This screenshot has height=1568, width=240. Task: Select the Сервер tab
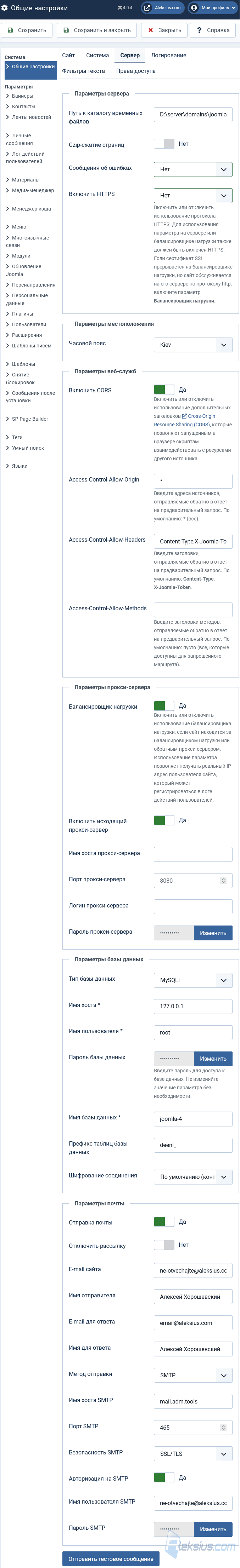[129, 56]
